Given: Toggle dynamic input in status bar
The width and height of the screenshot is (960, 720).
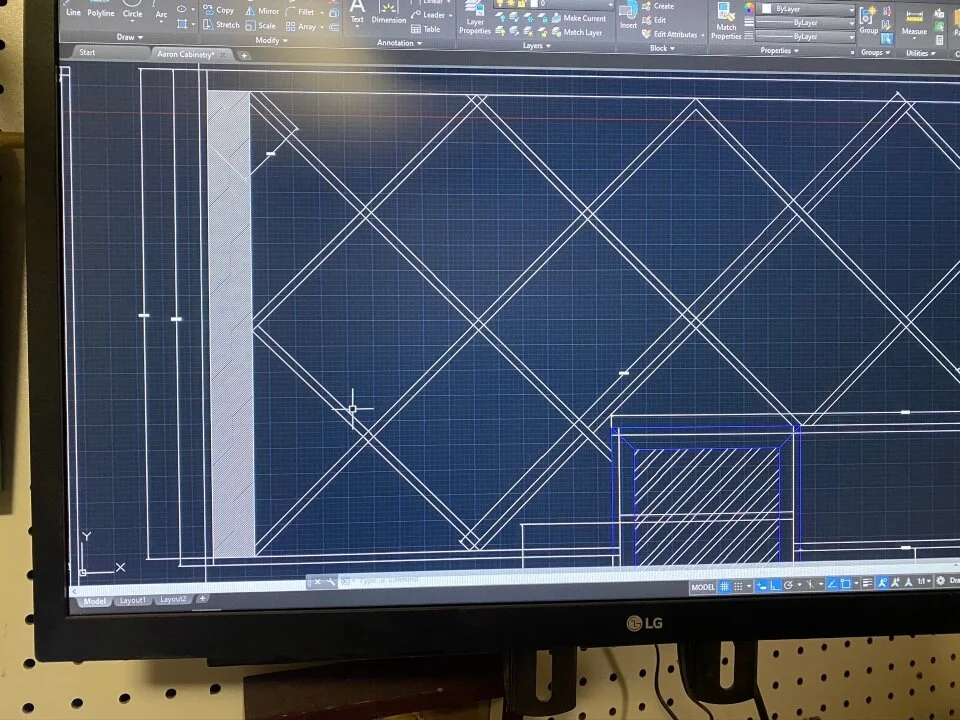Looking at the screenshot, I should point(762,586).
